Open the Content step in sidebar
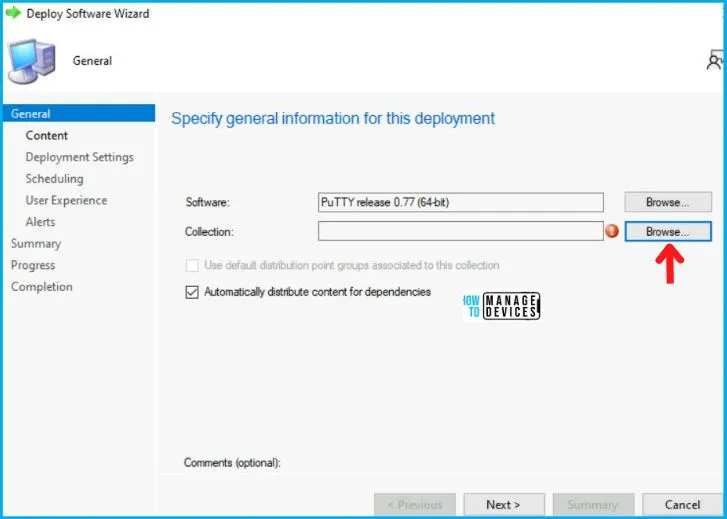 click(47, 135)
